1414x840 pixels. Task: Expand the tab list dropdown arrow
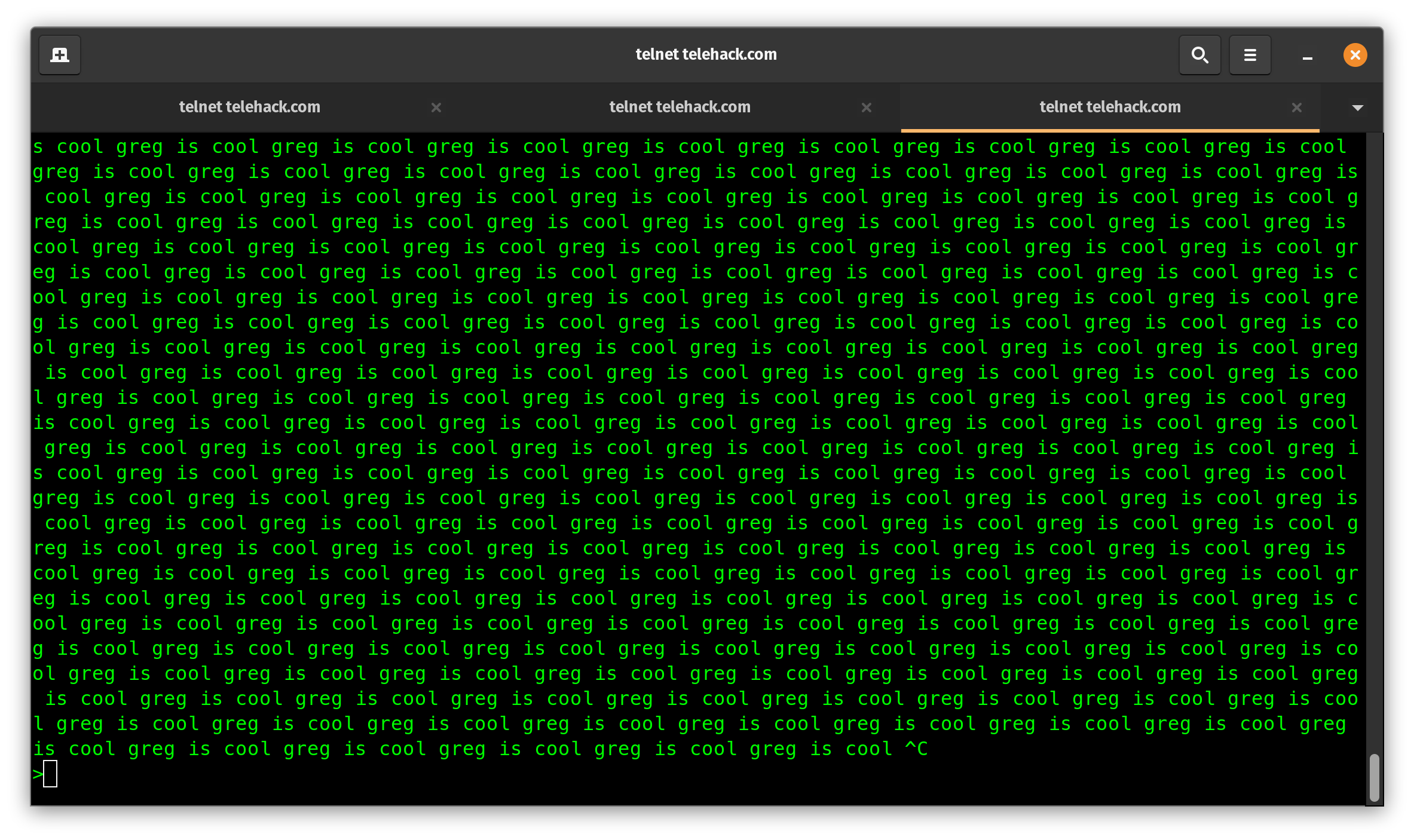click(1357, 108)
